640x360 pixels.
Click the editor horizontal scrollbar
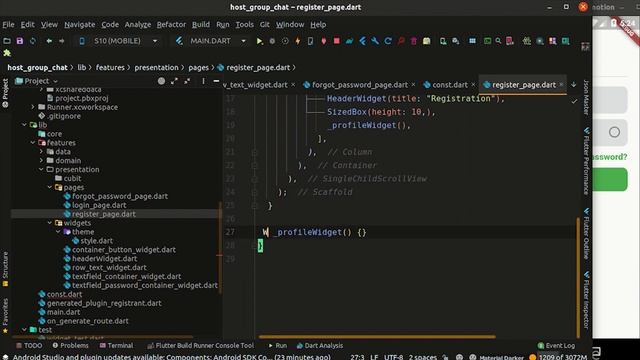point(377,337)
